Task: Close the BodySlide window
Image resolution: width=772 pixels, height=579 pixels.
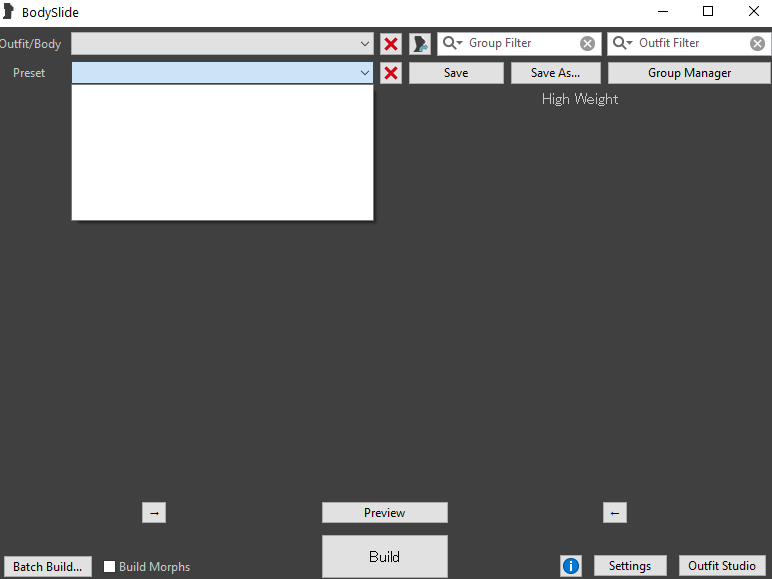Action: 754,11
